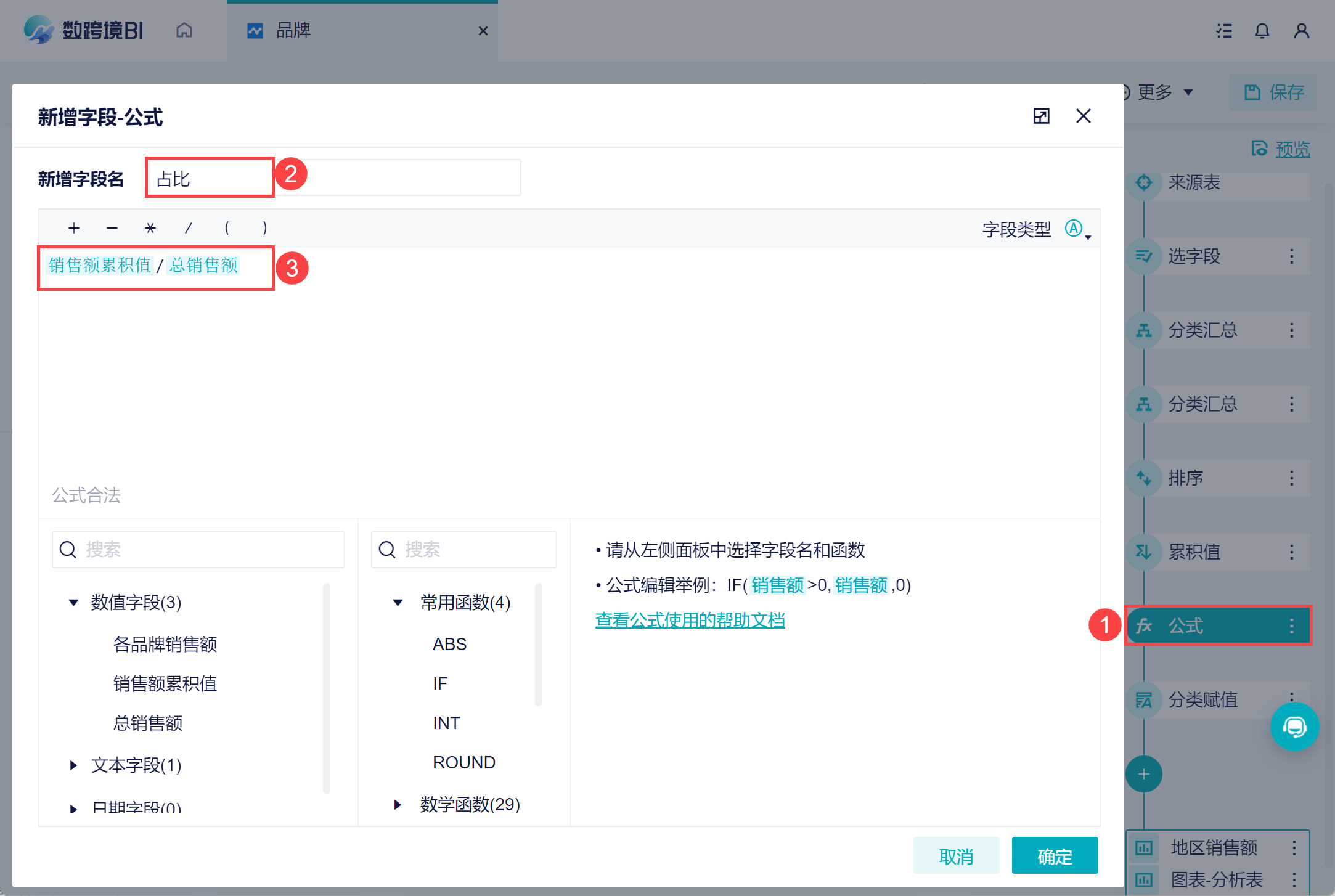This screenshot has height=896, width=1335.
Task: Open the customer service chat bubble
Action: tap(1294, 727)
